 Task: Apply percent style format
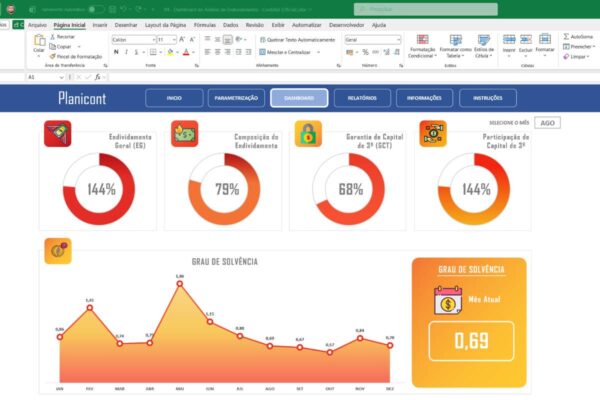(x=365, y=52)
